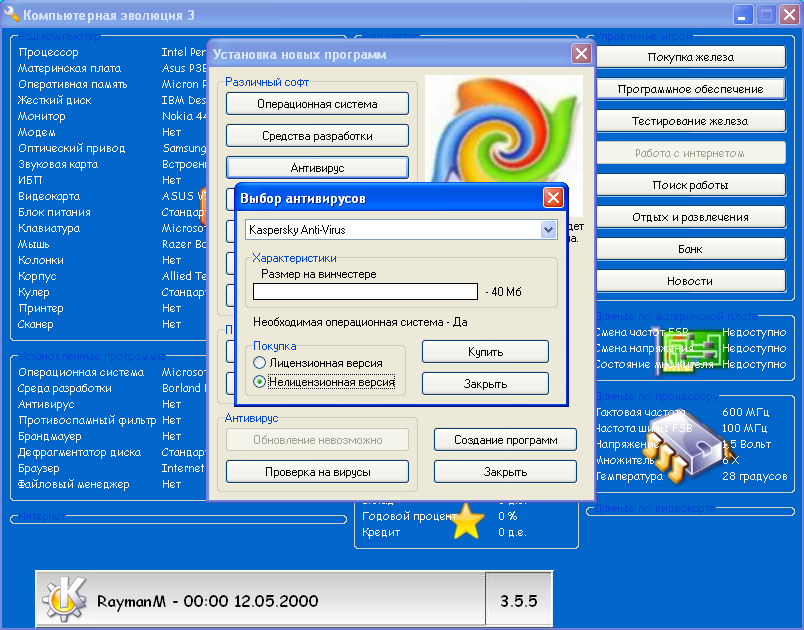Open the Kaspersky Anti-Virus dropdown arrow
804x630 pixels.
click(549, 230)
